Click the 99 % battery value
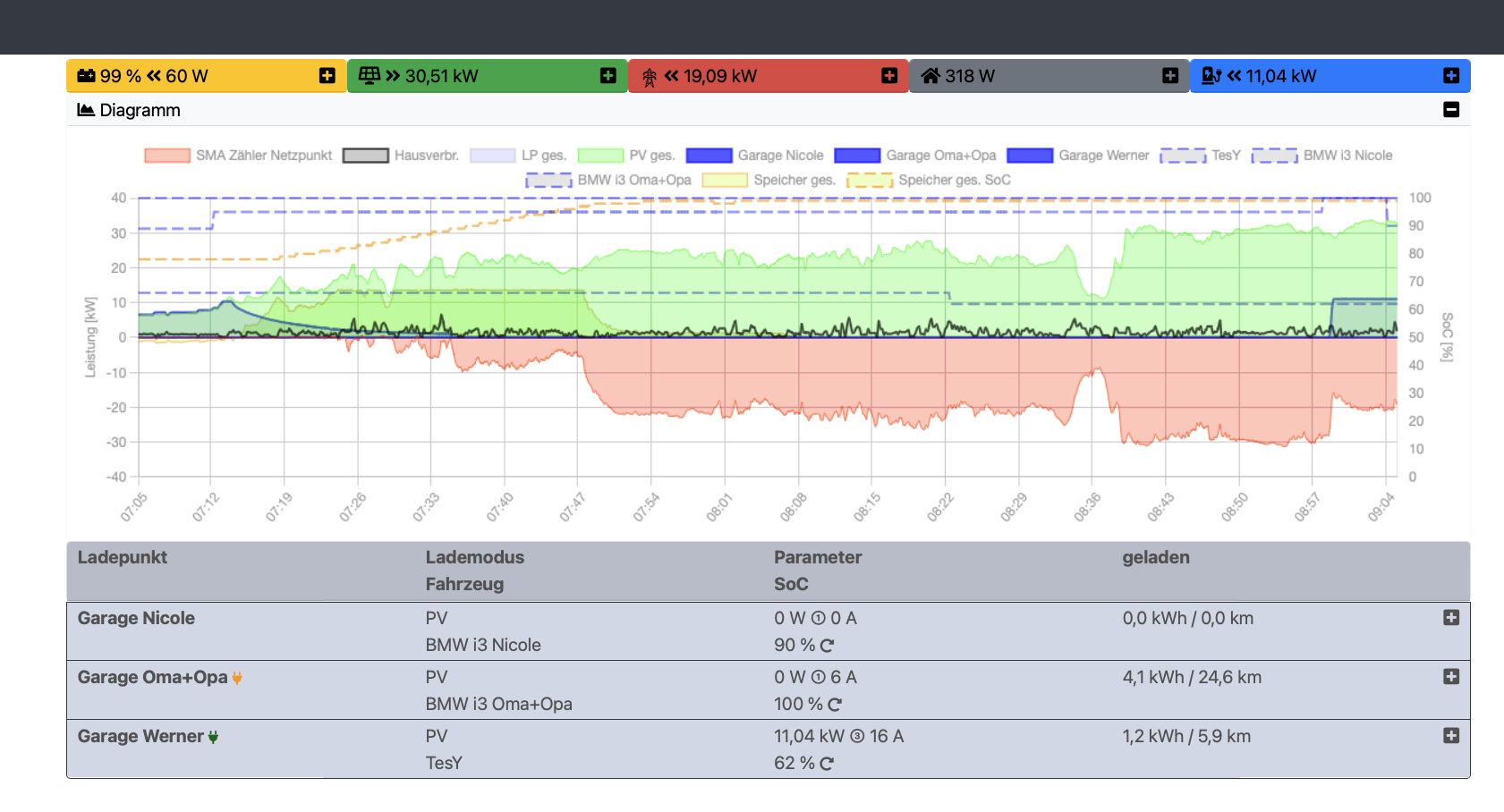 click(121, 76)
